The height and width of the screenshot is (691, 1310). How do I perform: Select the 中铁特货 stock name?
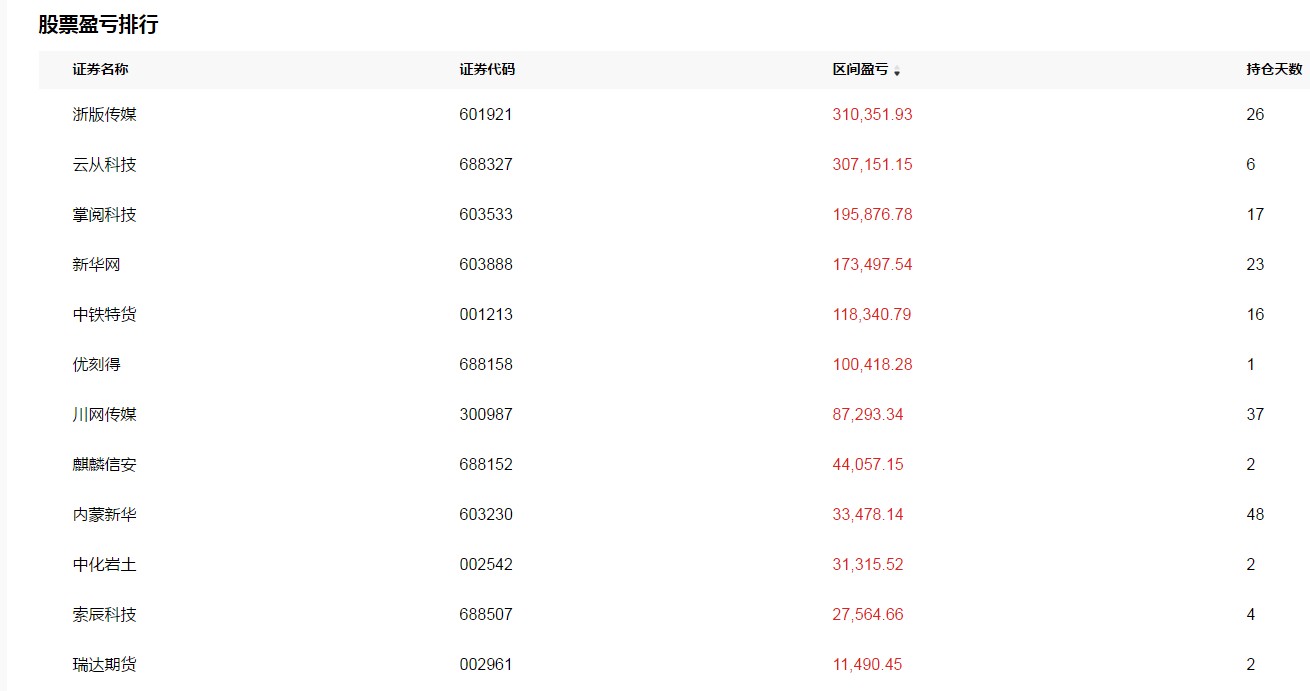tap(105, 314)
